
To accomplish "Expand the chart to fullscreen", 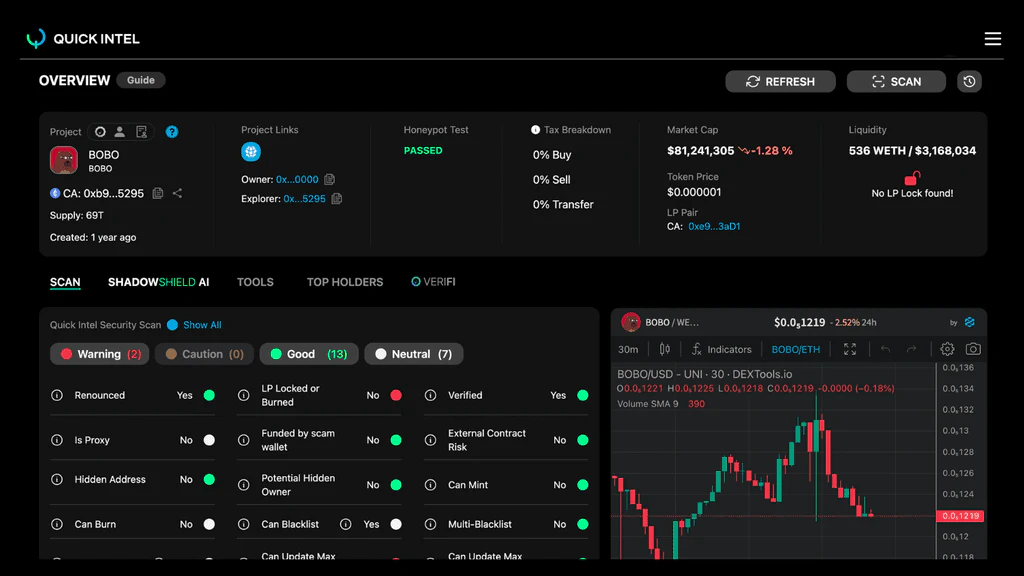I will pos(850,349).
